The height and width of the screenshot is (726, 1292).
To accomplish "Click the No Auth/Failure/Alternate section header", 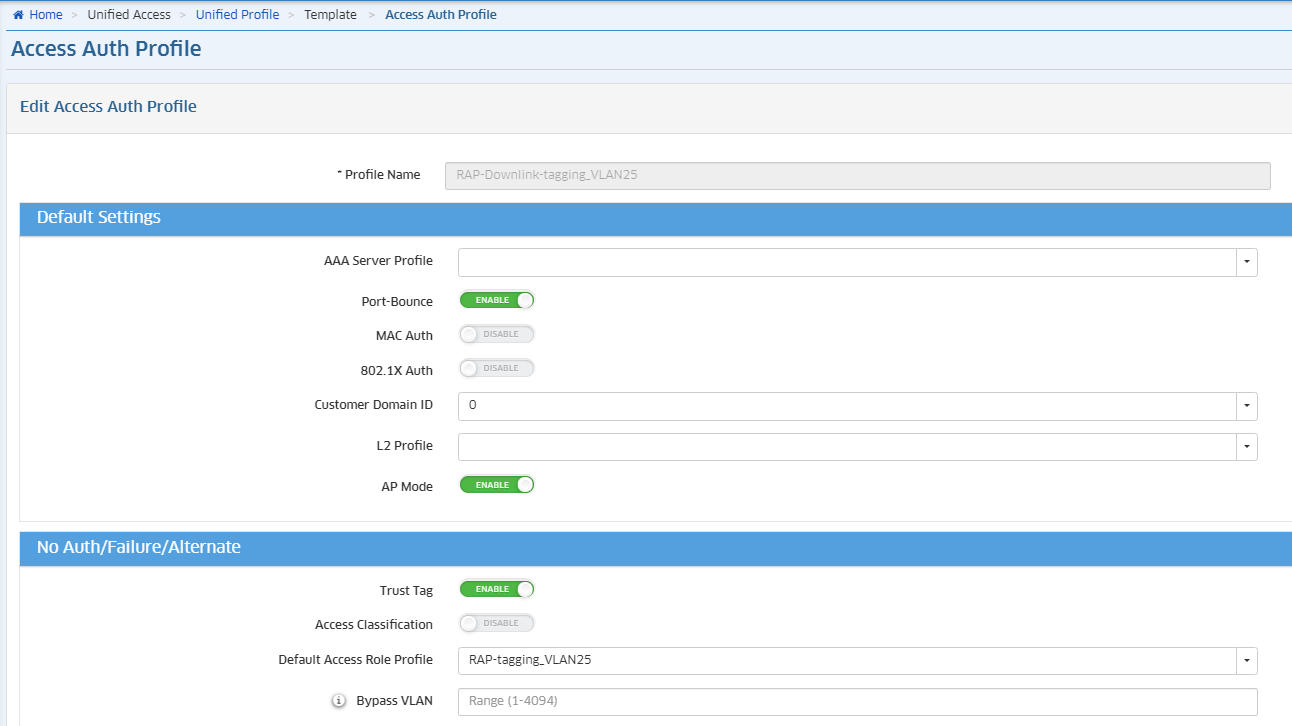I will pyautogui.click(x=138, y=548).
